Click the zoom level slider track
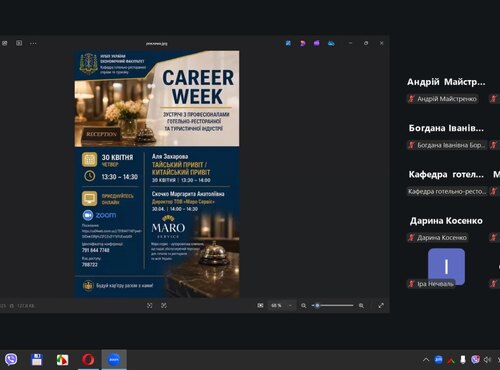This screenshot has width=500, height=370. coord(333,305)
